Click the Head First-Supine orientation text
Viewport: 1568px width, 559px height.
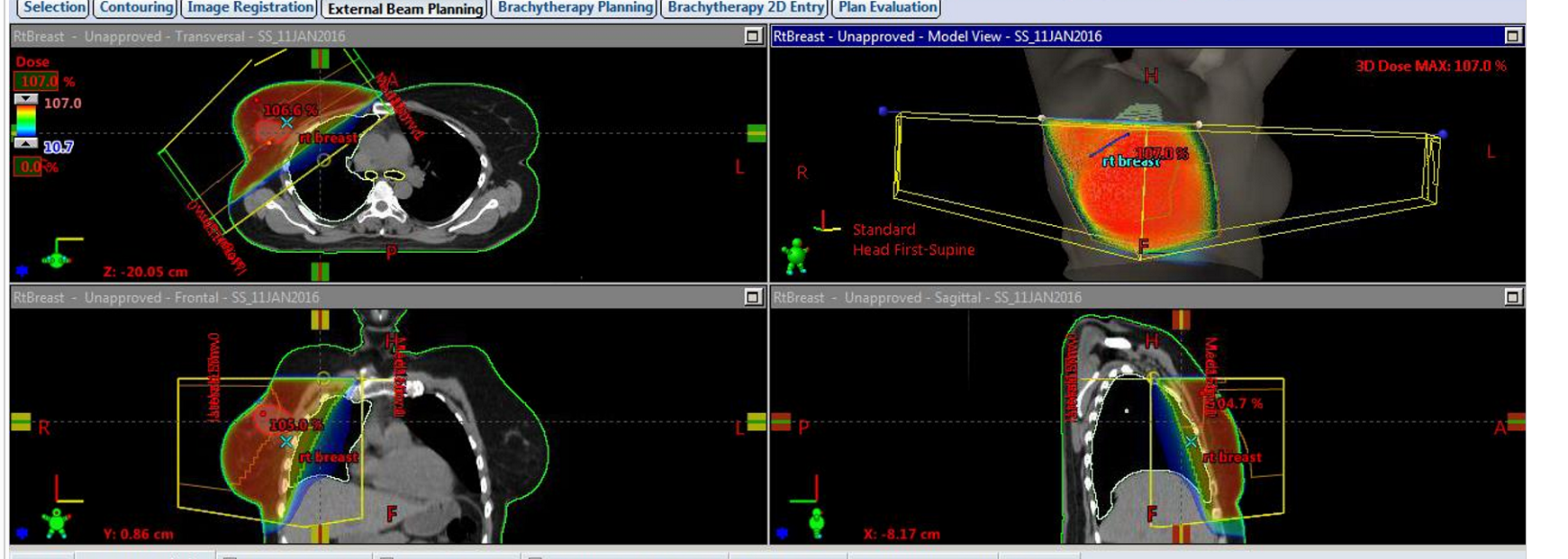(913, 249)
